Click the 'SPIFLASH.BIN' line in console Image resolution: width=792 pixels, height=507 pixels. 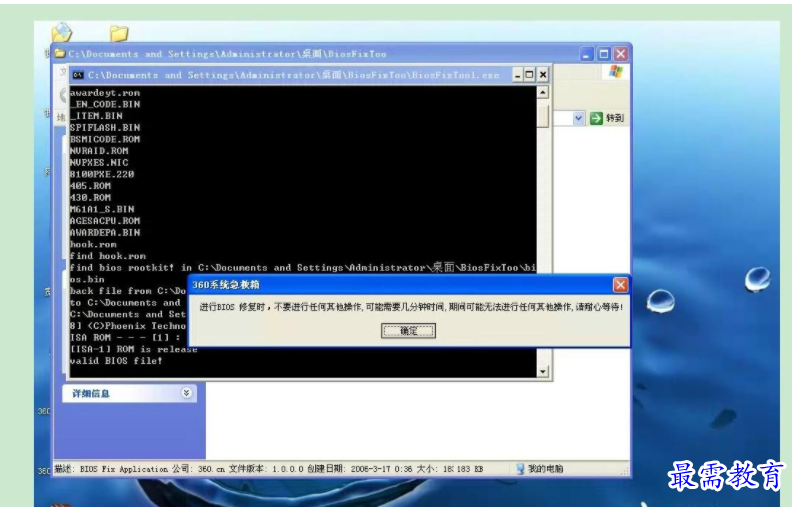tap(105, 127)
